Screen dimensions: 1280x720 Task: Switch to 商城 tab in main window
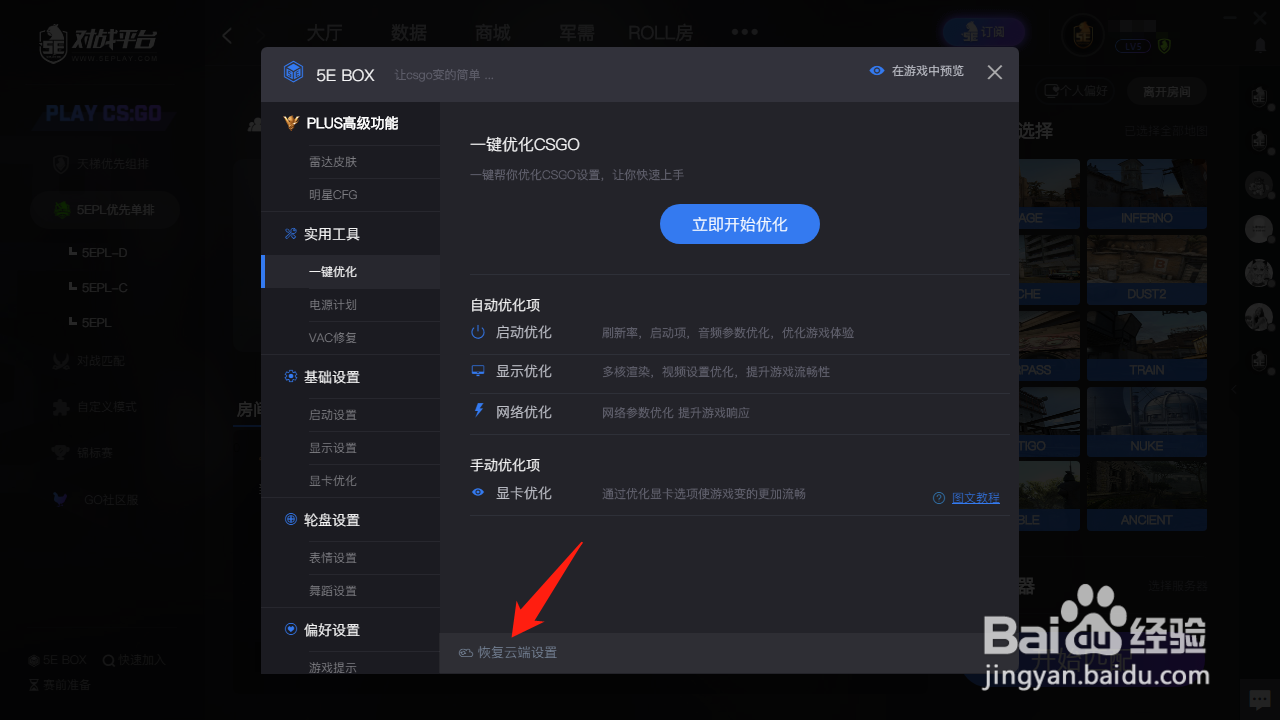[493, 33]
